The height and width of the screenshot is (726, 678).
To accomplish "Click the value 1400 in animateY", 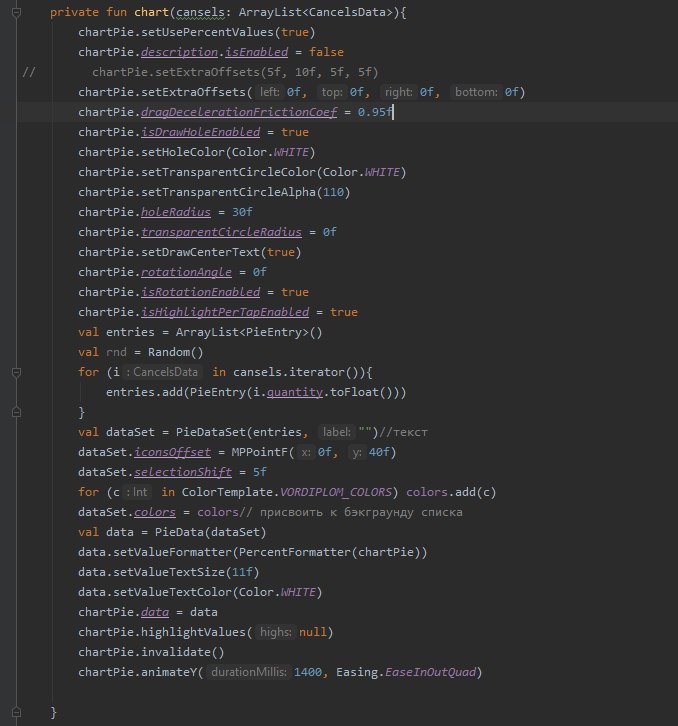I will 308,672.
